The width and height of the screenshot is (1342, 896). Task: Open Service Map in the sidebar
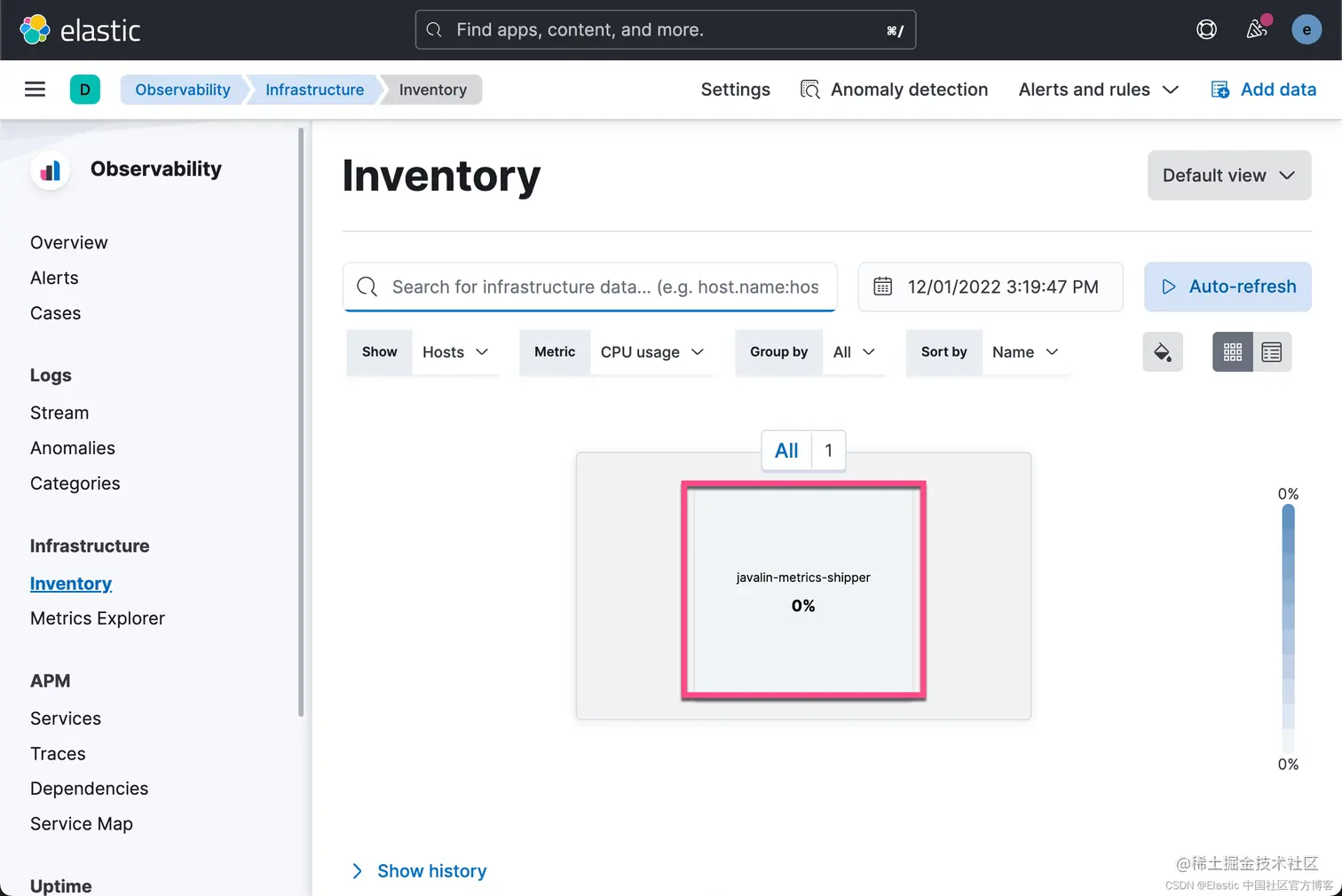pos(82,824)
